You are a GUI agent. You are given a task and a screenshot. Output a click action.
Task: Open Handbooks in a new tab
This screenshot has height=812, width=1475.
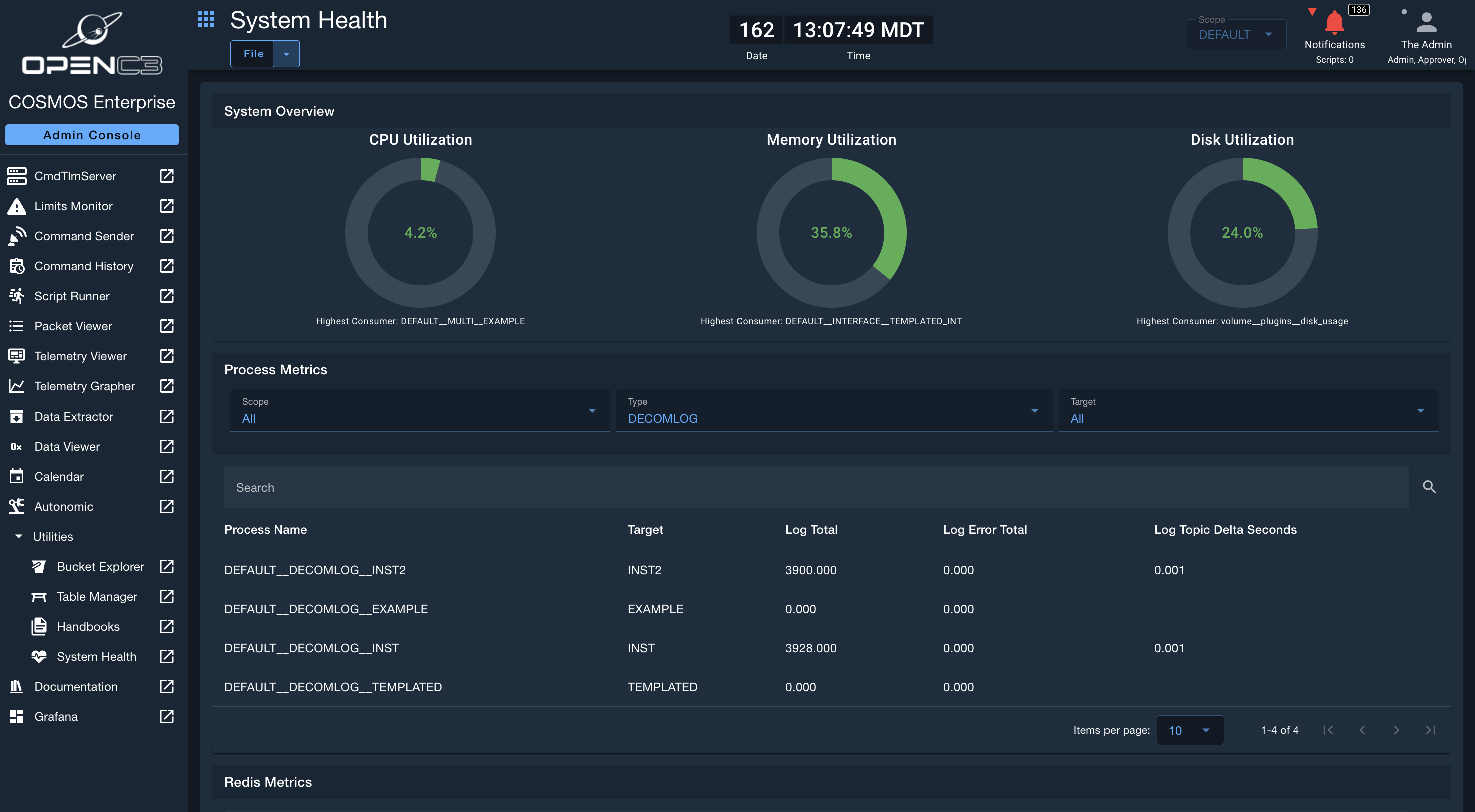pos(167,626)
